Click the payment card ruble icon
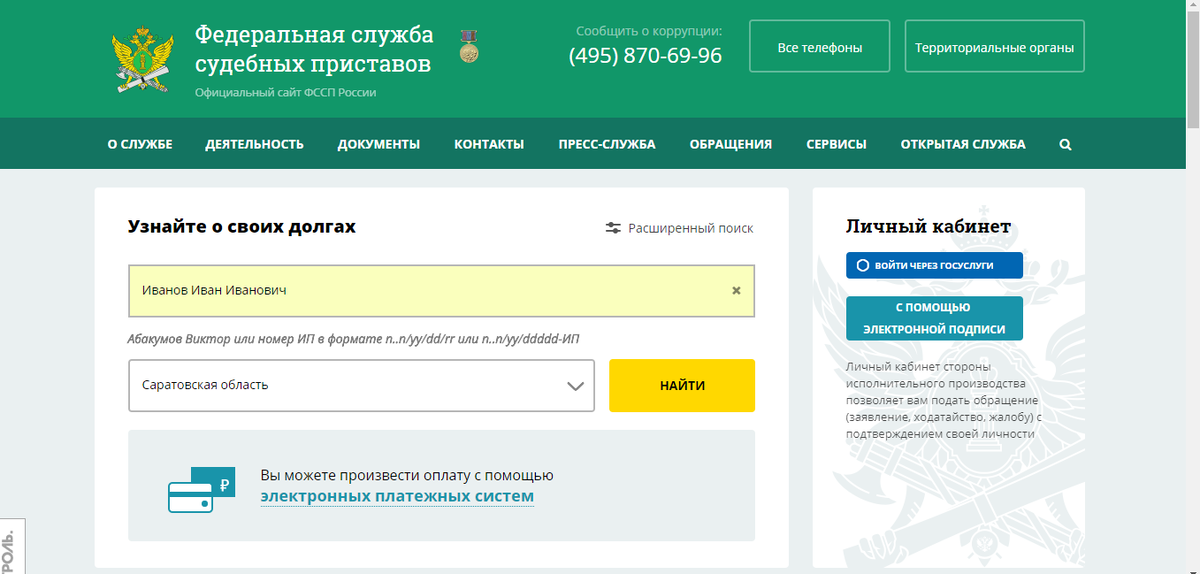Image resolution: width=1200 pixels, height=574 pixels. [200, 490]
